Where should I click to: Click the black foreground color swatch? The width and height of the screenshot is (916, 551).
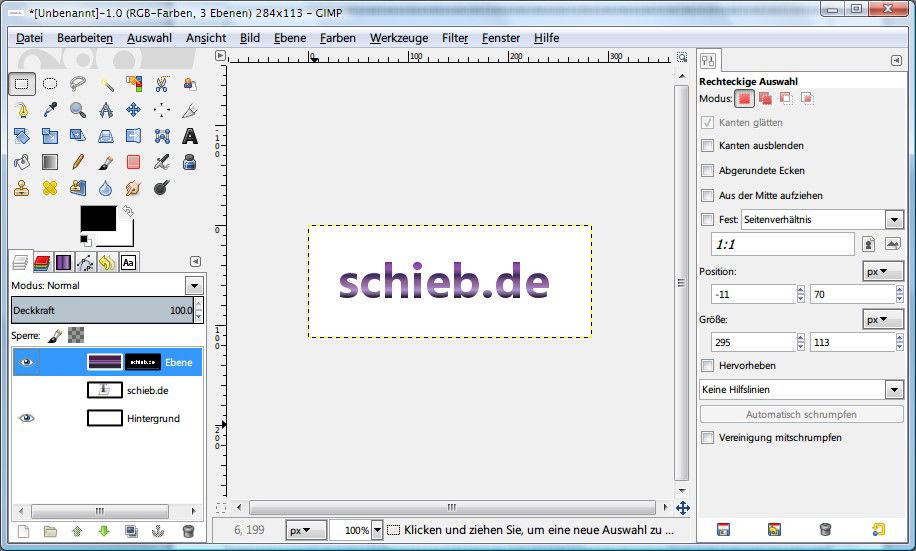click(x=98, y=218)
